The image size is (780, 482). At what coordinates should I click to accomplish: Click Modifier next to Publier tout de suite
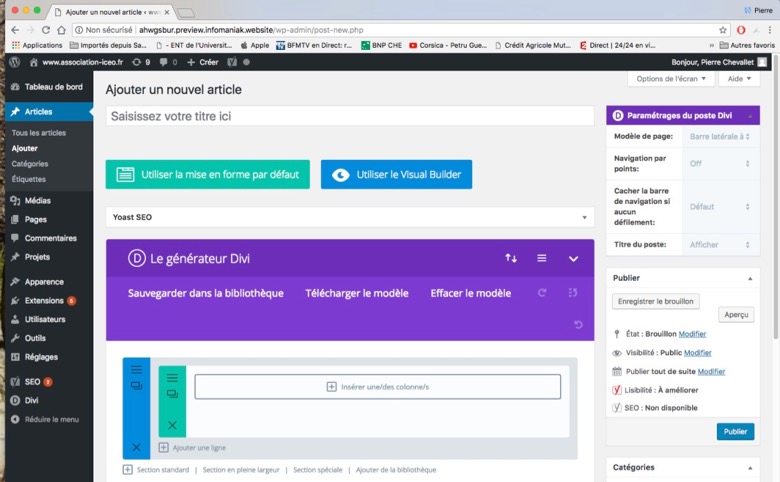point(711,372)
